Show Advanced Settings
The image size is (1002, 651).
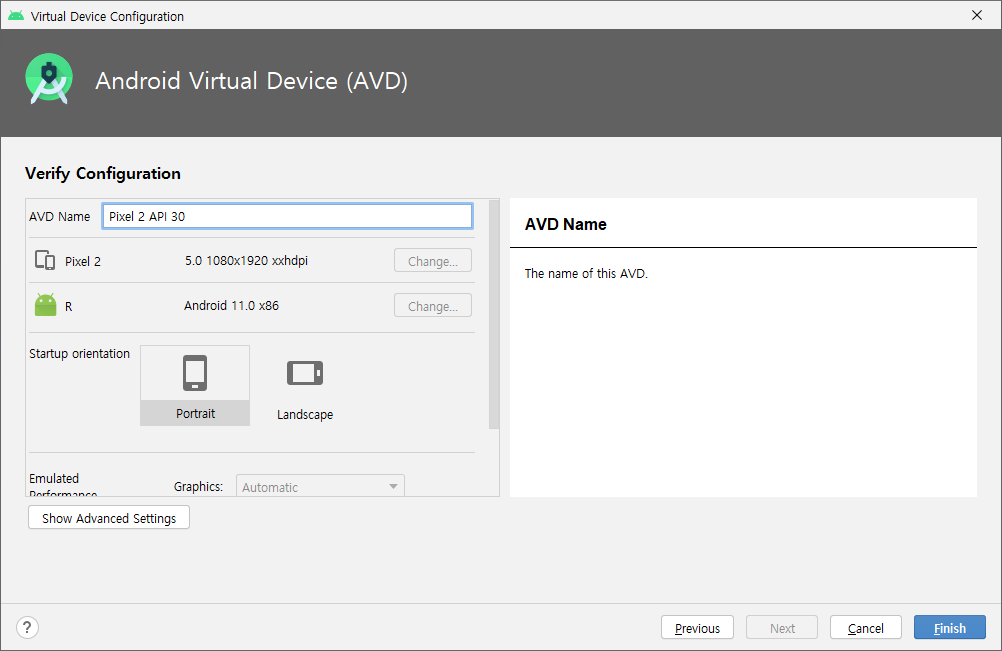point(109,517)
